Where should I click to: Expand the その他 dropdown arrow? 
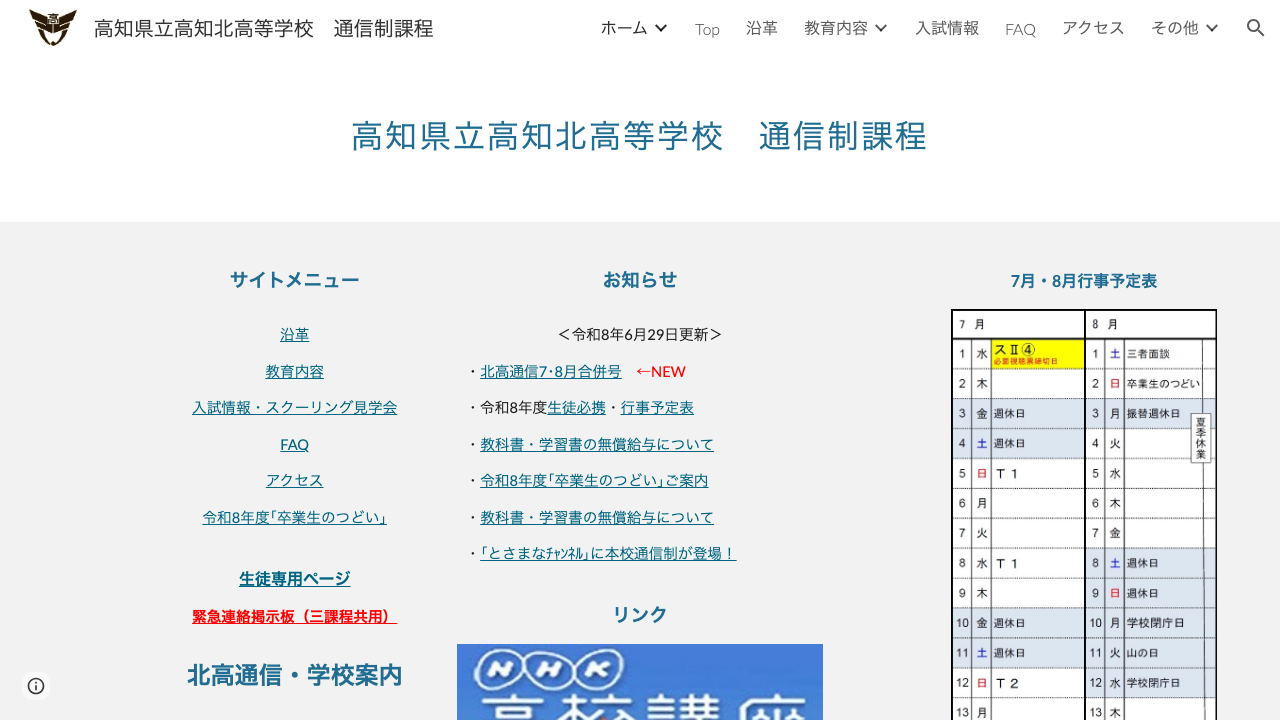coord(1212,28)
